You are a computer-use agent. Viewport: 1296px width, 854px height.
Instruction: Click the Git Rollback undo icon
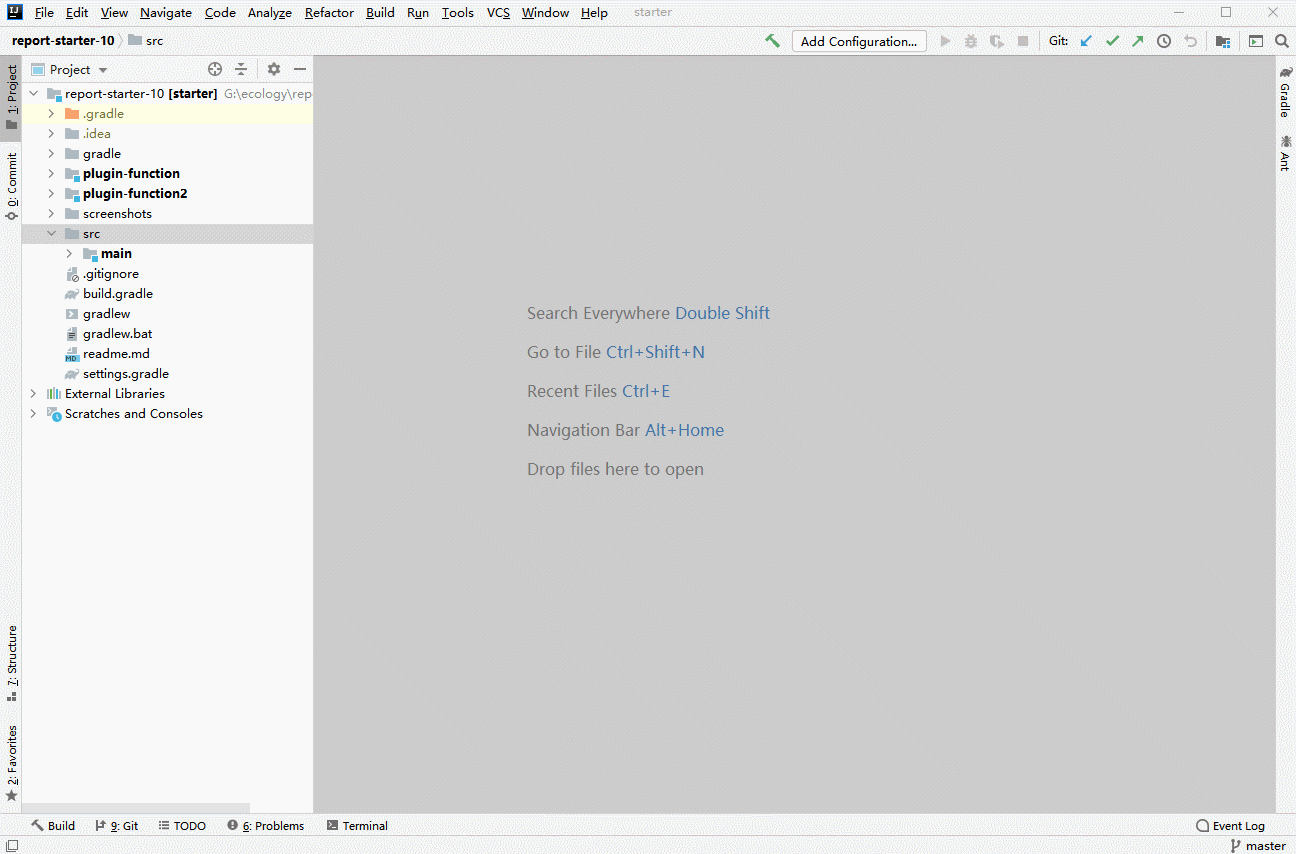(1190, 41)
